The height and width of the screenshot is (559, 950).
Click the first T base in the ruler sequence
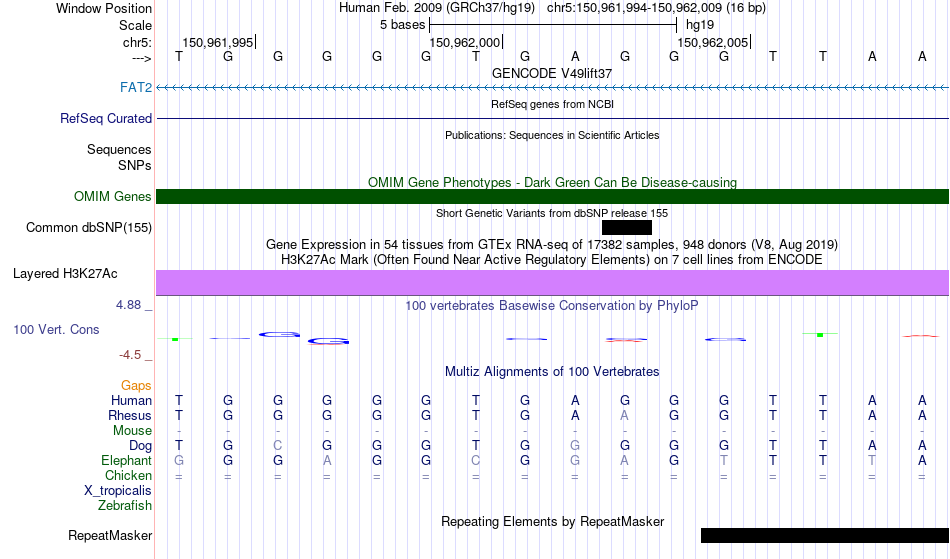pyautogui.click(x=179, y=56)
